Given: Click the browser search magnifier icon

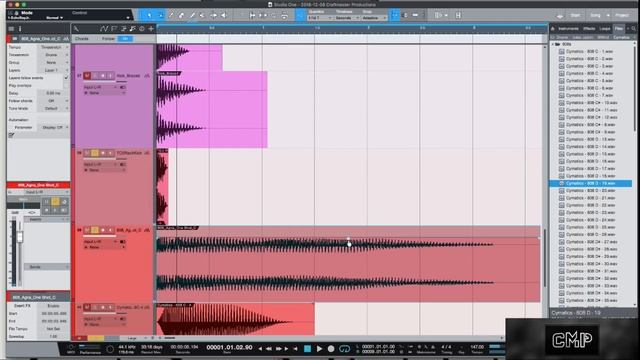Looking at the screenshot, I should click(x=634, y=29).
